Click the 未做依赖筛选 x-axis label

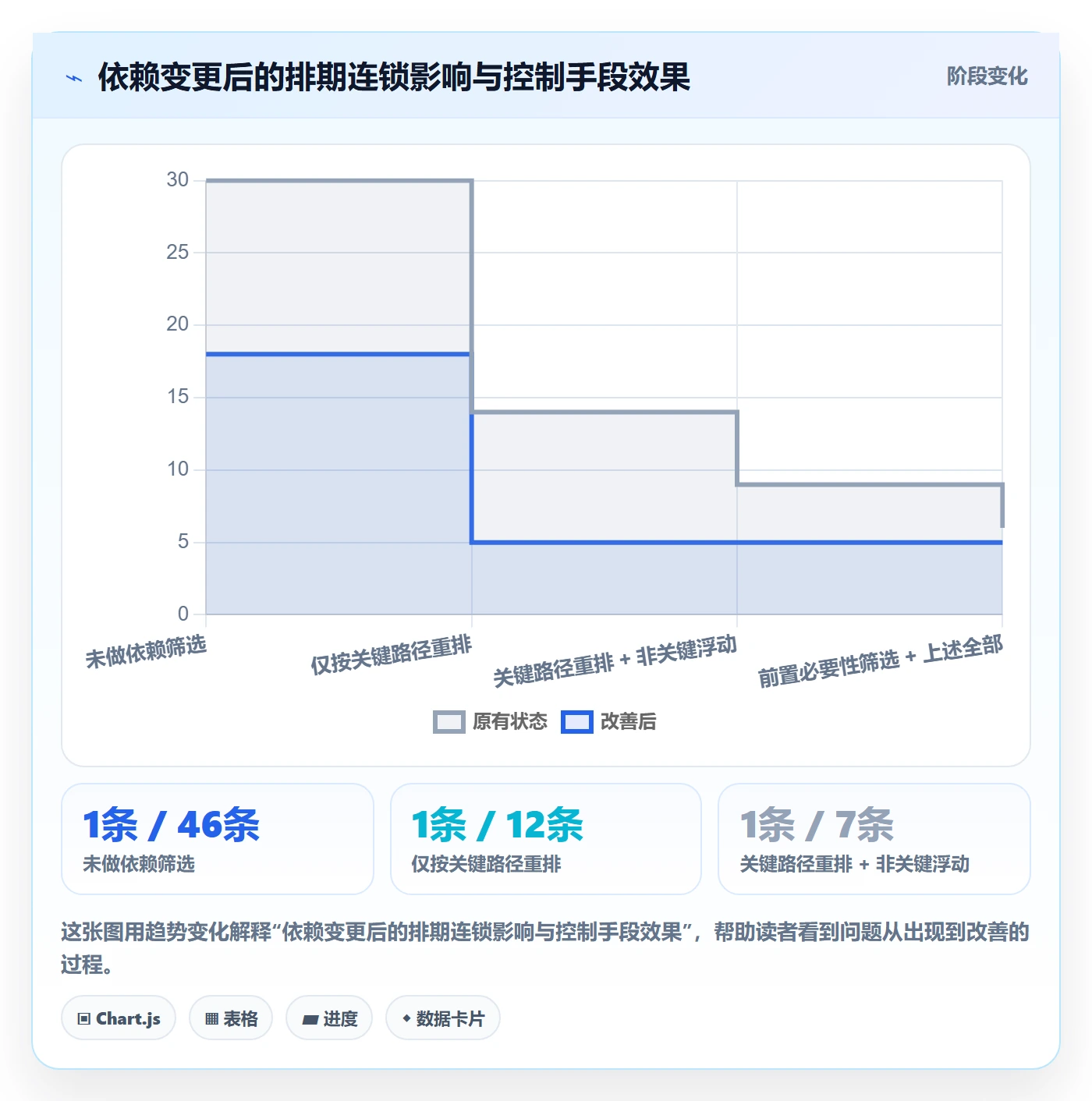146,651
